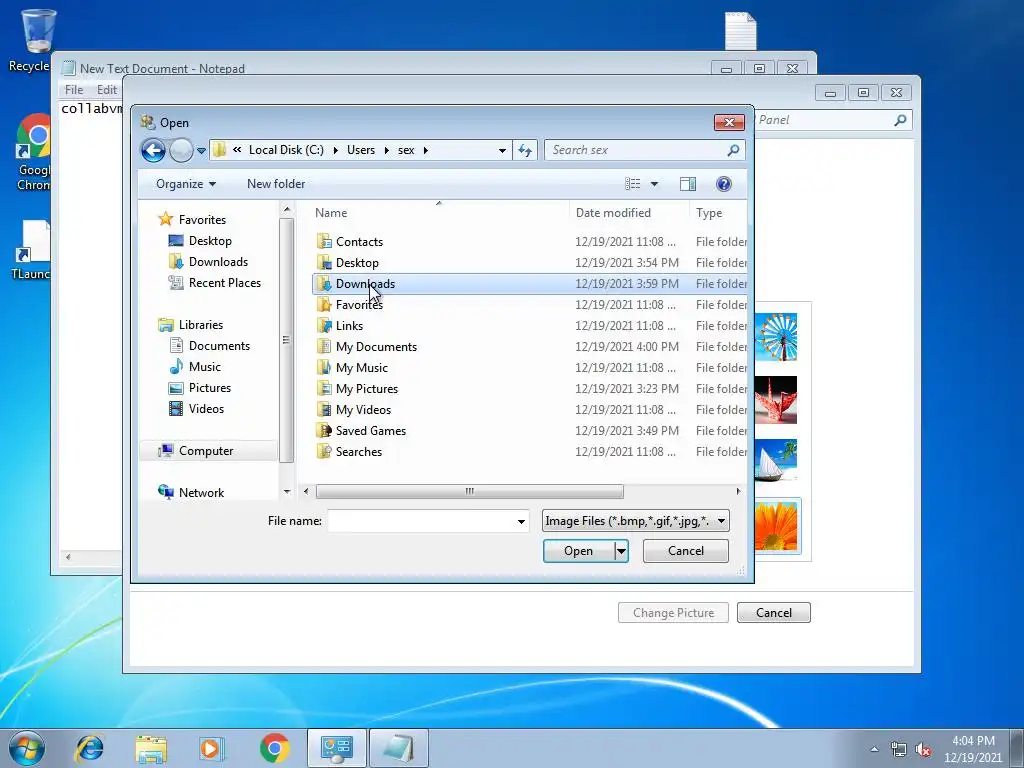1024x768 pixels.
Task: Click the search magnifier in Search sex box
Action: pos(733,150)
